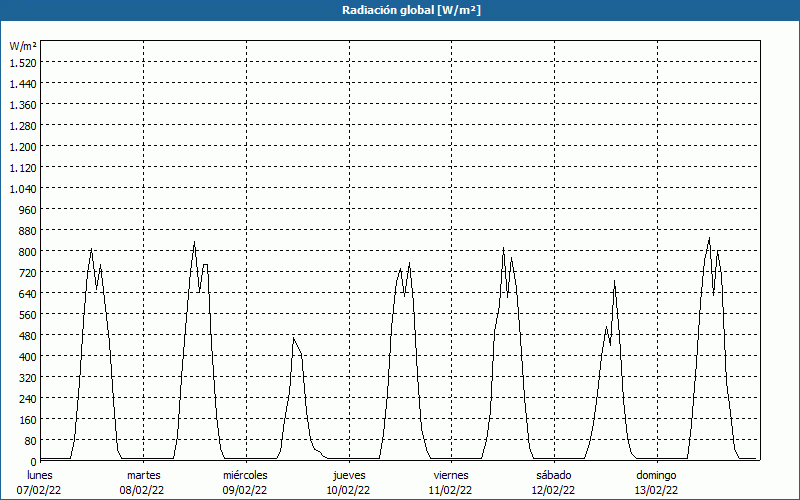Click the 720 y-axis value

[28, 272]
